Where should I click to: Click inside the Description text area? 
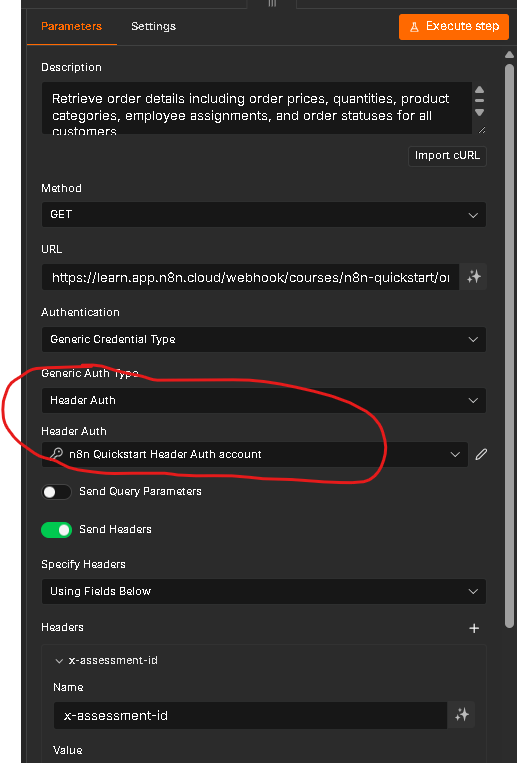coord(257,108)
